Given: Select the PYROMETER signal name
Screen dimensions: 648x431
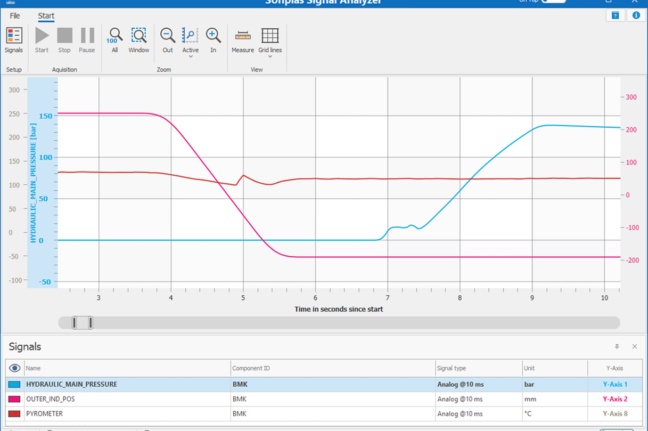Looking at the screenshot, I should click(44, 414).
